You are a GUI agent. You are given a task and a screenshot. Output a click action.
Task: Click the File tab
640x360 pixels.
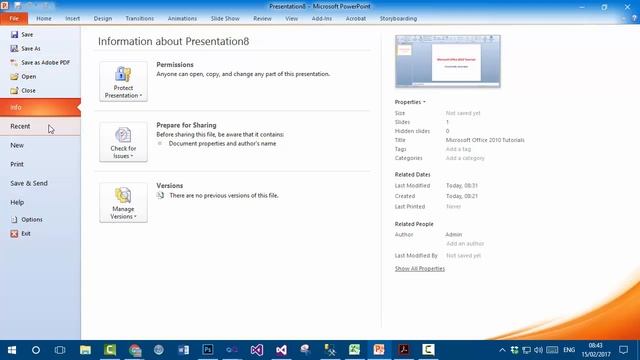[14, 19]
